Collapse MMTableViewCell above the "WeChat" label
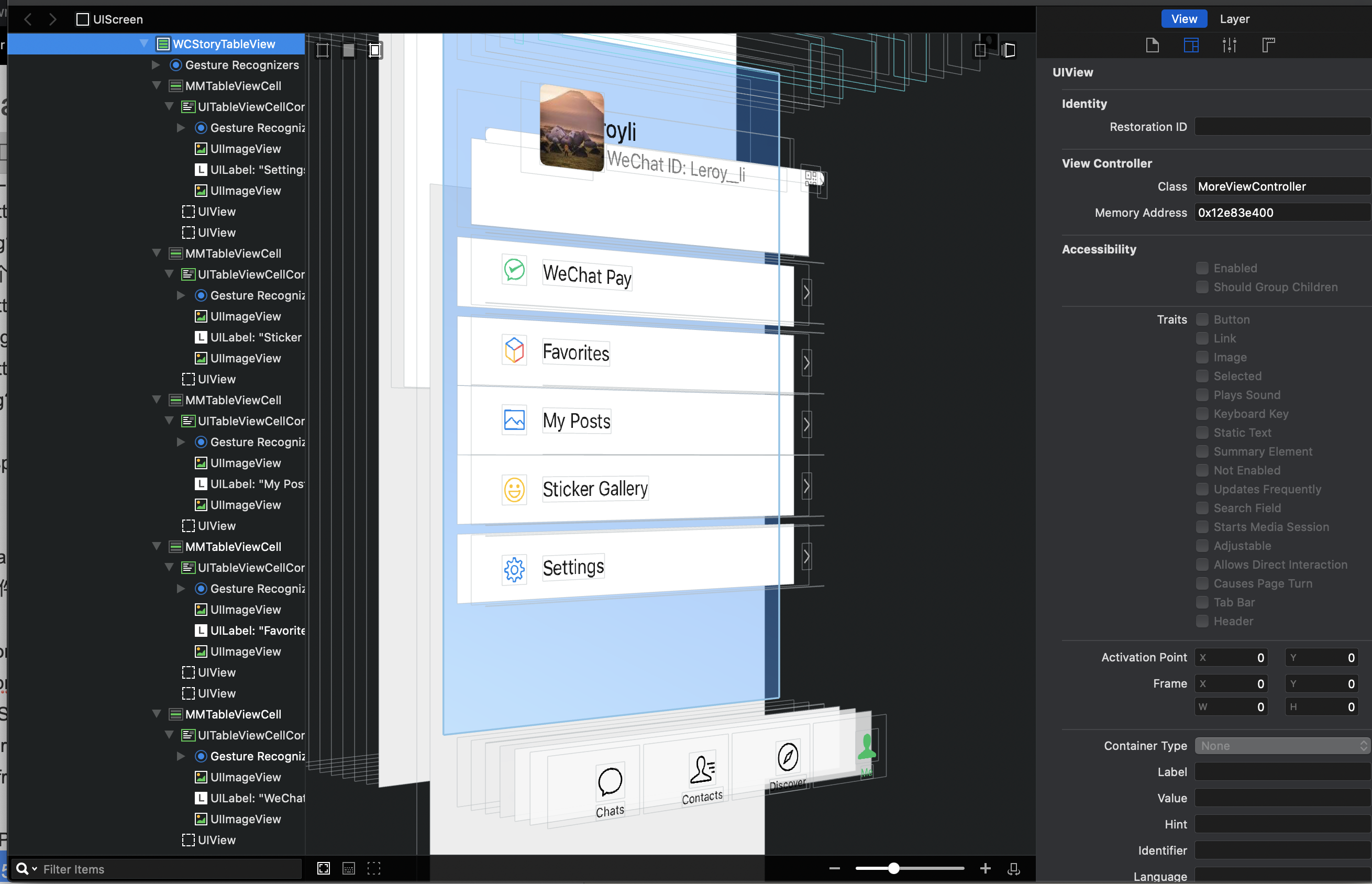Viewport: 1372px width, 884px height. 156,714
